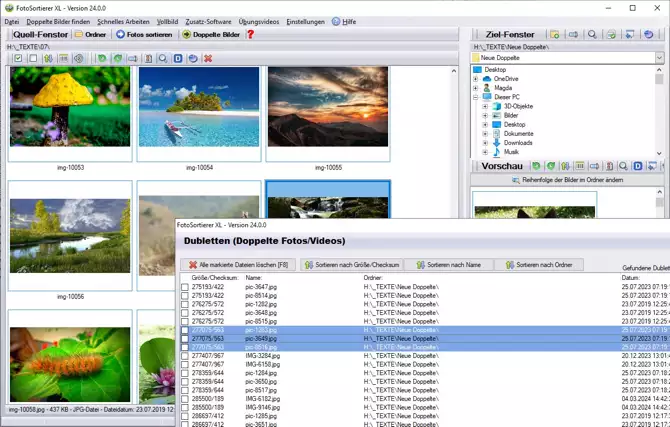The image size is (670, 427).
Task: Click the magnifier icon in Quell-Fenster toolbar
Action: 163,59
